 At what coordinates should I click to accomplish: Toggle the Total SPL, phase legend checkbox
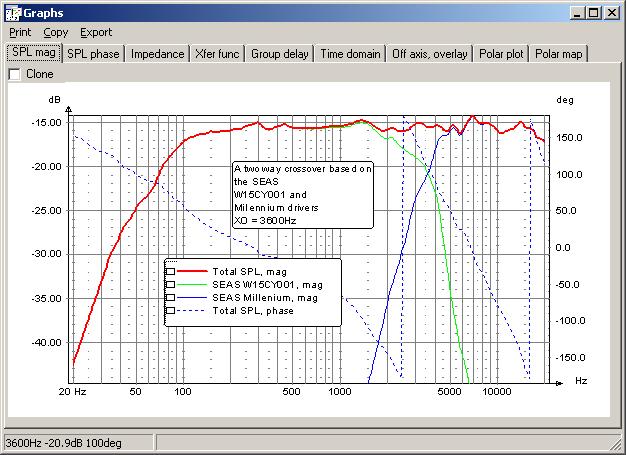(x=170, y=311)
